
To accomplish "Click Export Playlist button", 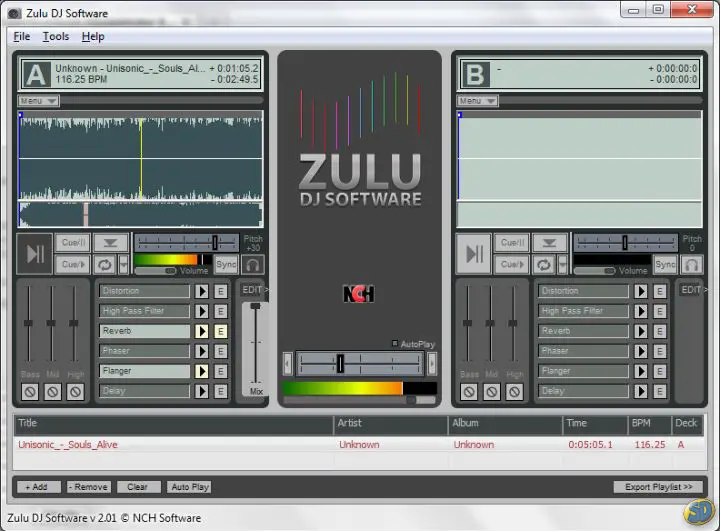I will click(658, 487).
